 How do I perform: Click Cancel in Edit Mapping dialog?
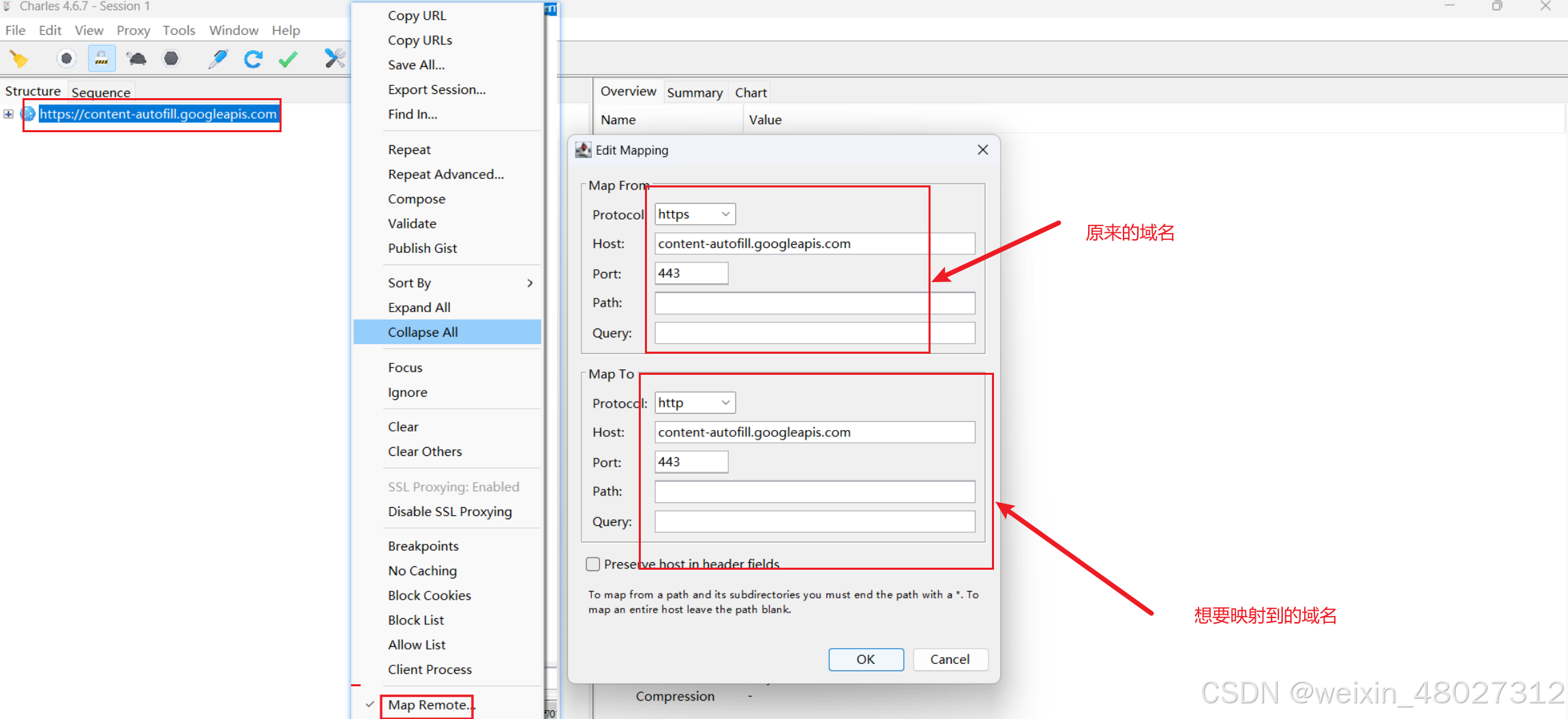pyautogui.click(x=950, y=660)
